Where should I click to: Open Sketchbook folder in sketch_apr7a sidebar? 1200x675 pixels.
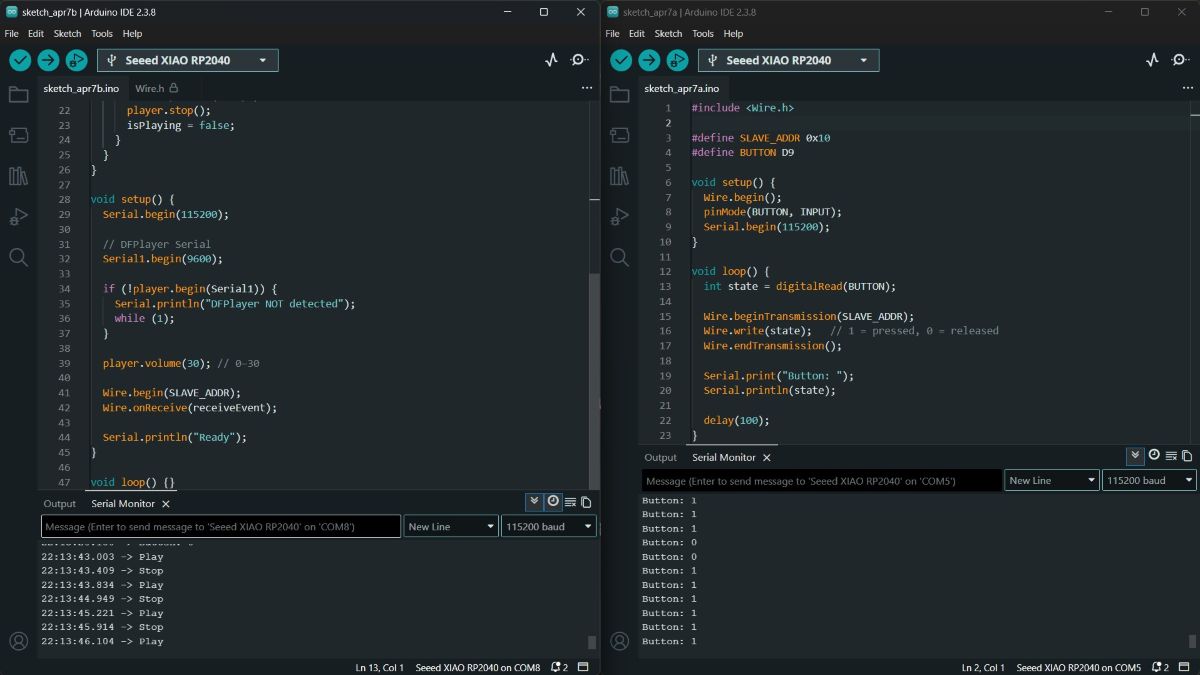click(x=619, y=95)
